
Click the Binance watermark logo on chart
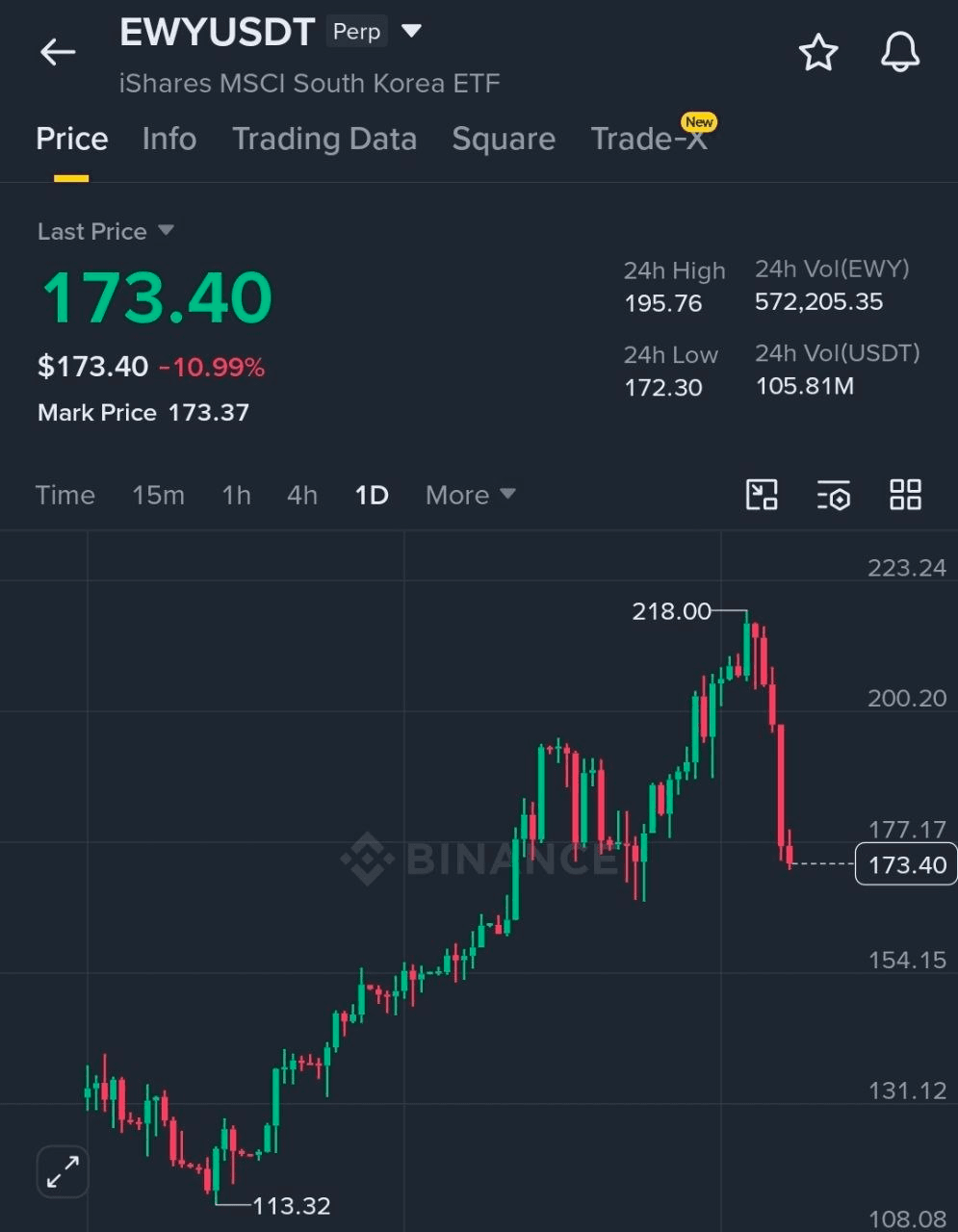[x=479, y=857]
